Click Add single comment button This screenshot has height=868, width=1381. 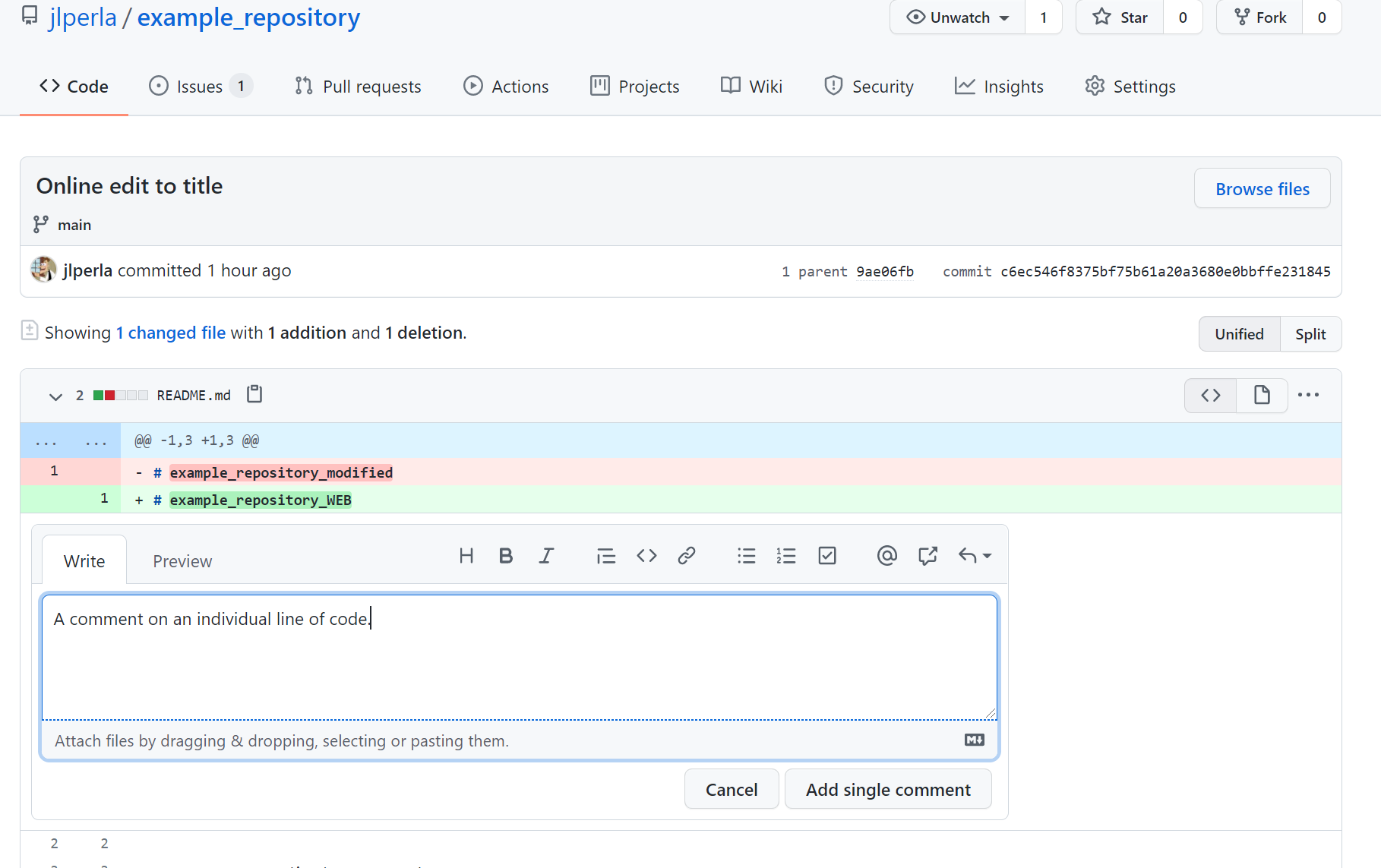click(888, 790)
